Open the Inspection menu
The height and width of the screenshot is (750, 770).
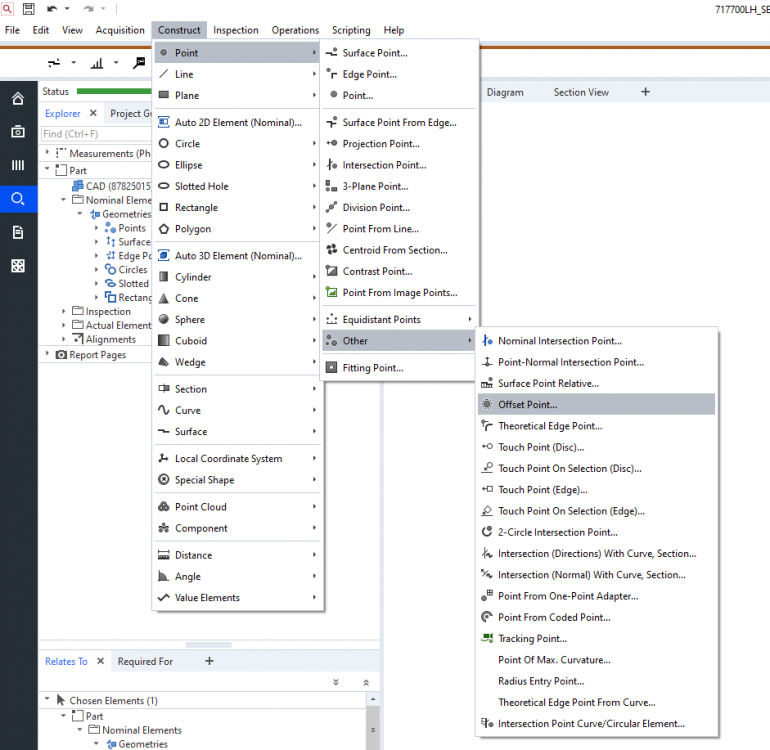(x=235, y=30)
